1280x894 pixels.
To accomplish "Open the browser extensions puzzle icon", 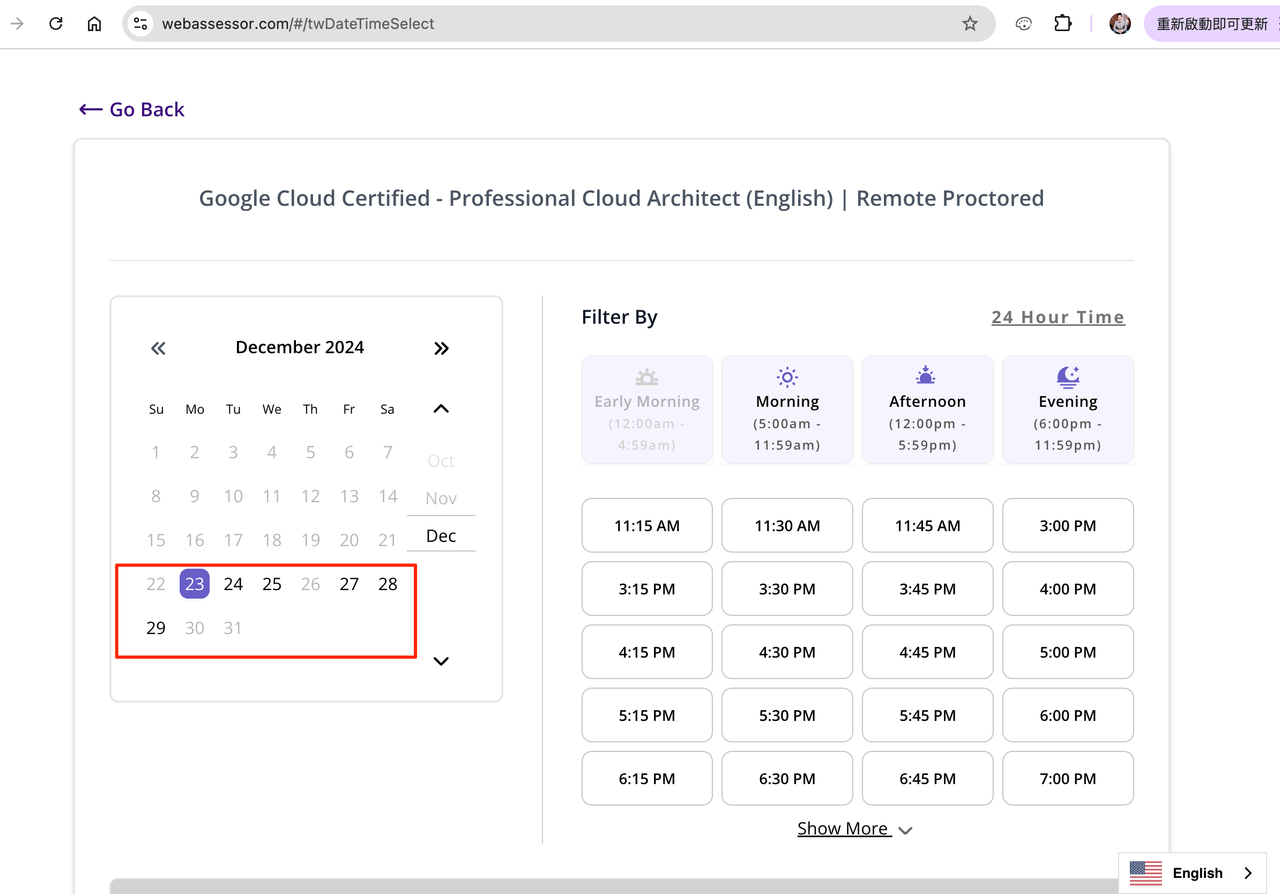I will (x=1063, y=24).
